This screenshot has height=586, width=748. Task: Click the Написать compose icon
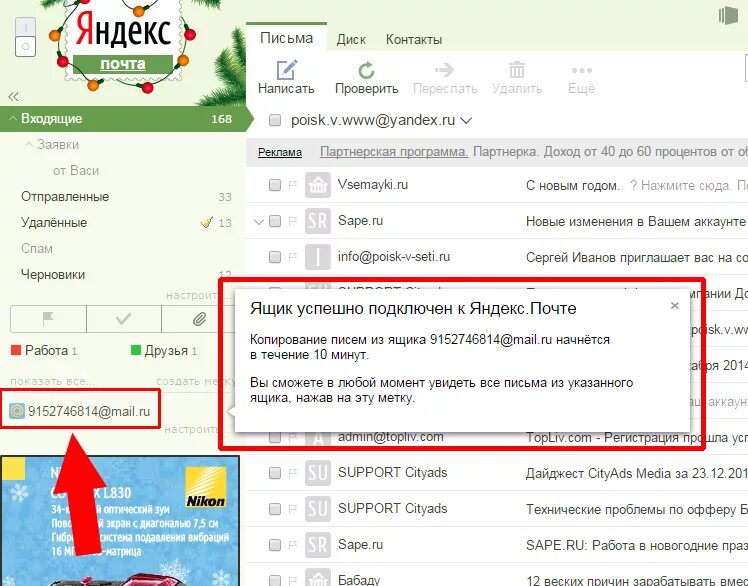pos(287,70)
